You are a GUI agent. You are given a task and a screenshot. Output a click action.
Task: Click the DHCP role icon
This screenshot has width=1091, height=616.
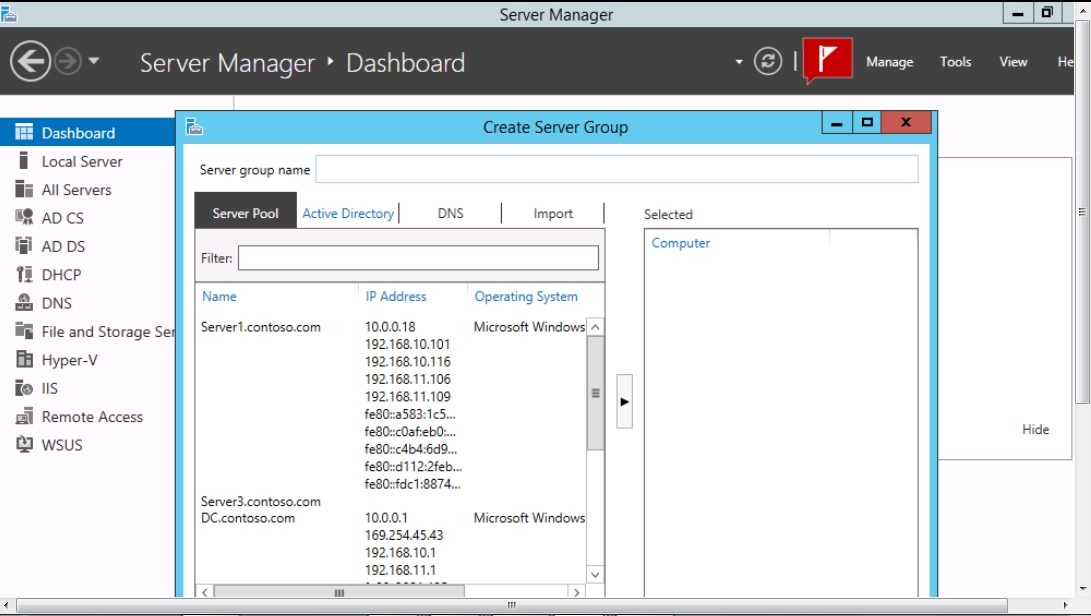point(24,274)
